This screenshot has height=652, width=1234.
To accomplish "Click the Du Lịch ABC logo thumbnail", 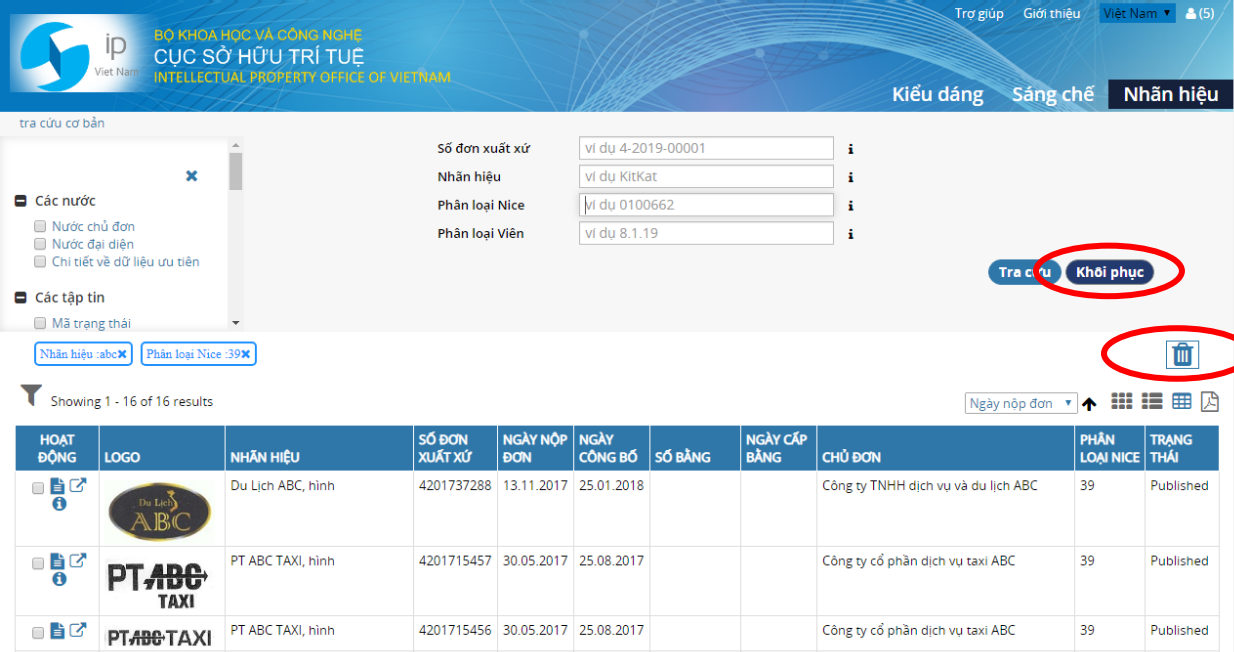I will click(160, 510).
